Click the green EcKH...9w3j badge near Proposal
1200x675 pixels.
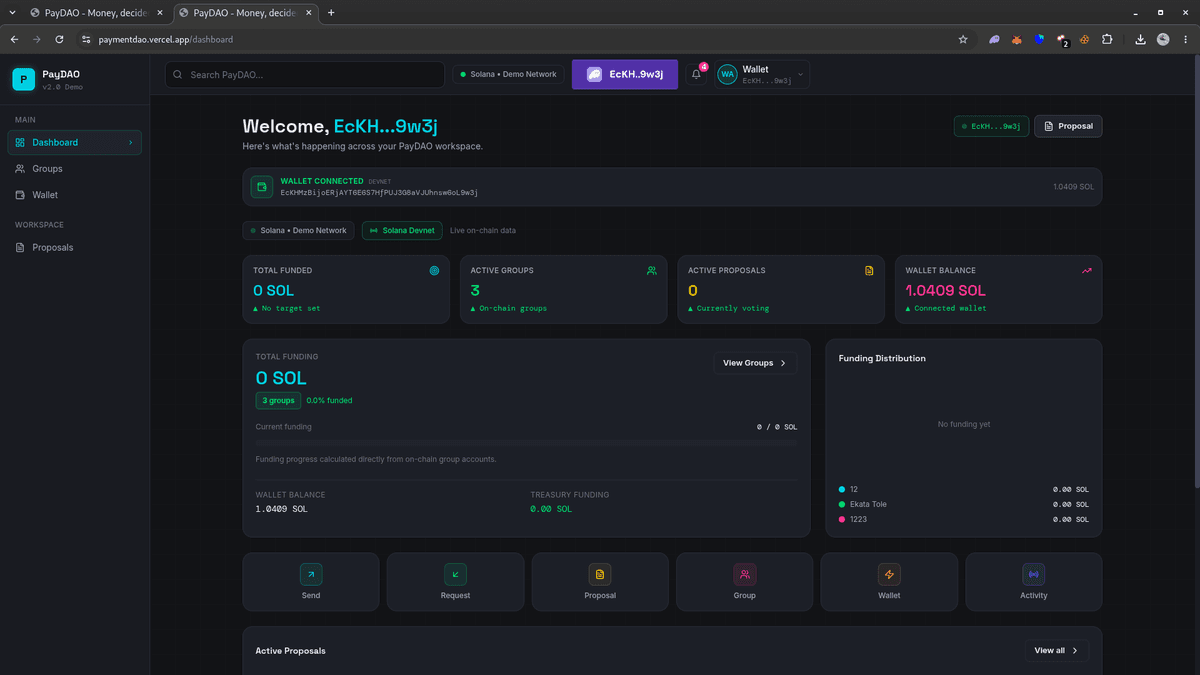[x=991, y=126]
